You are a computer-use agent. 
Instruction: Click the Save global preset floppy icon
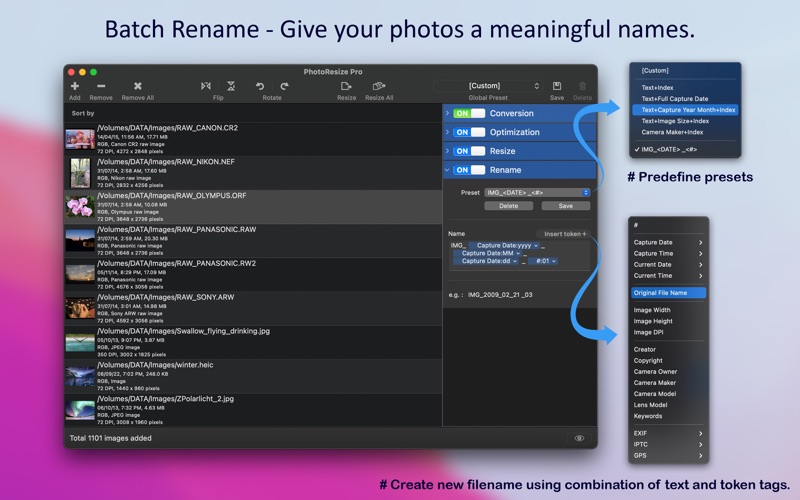[x=557, y=86]
